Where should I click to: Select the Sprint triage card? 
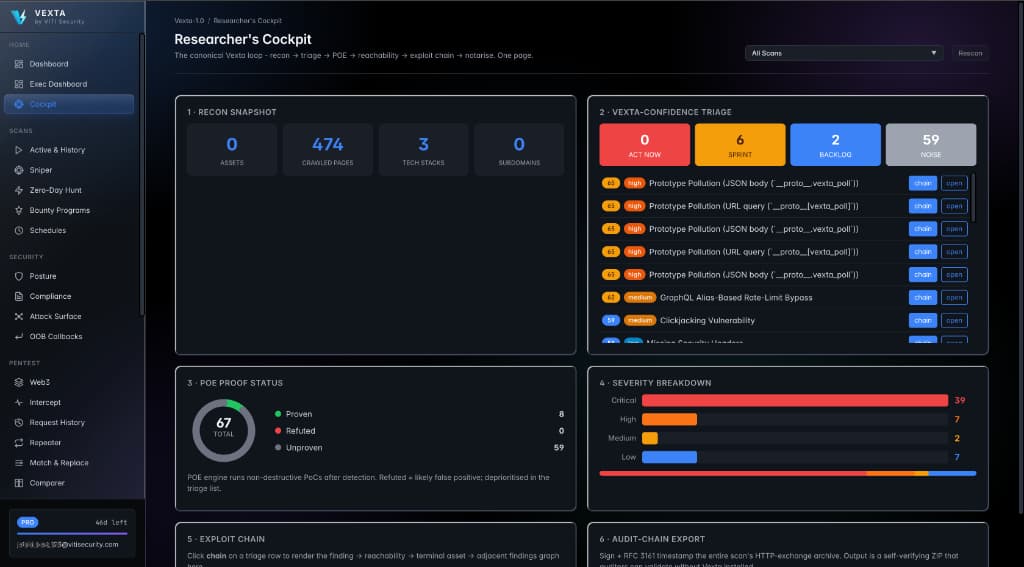click(x=740, y=144)
